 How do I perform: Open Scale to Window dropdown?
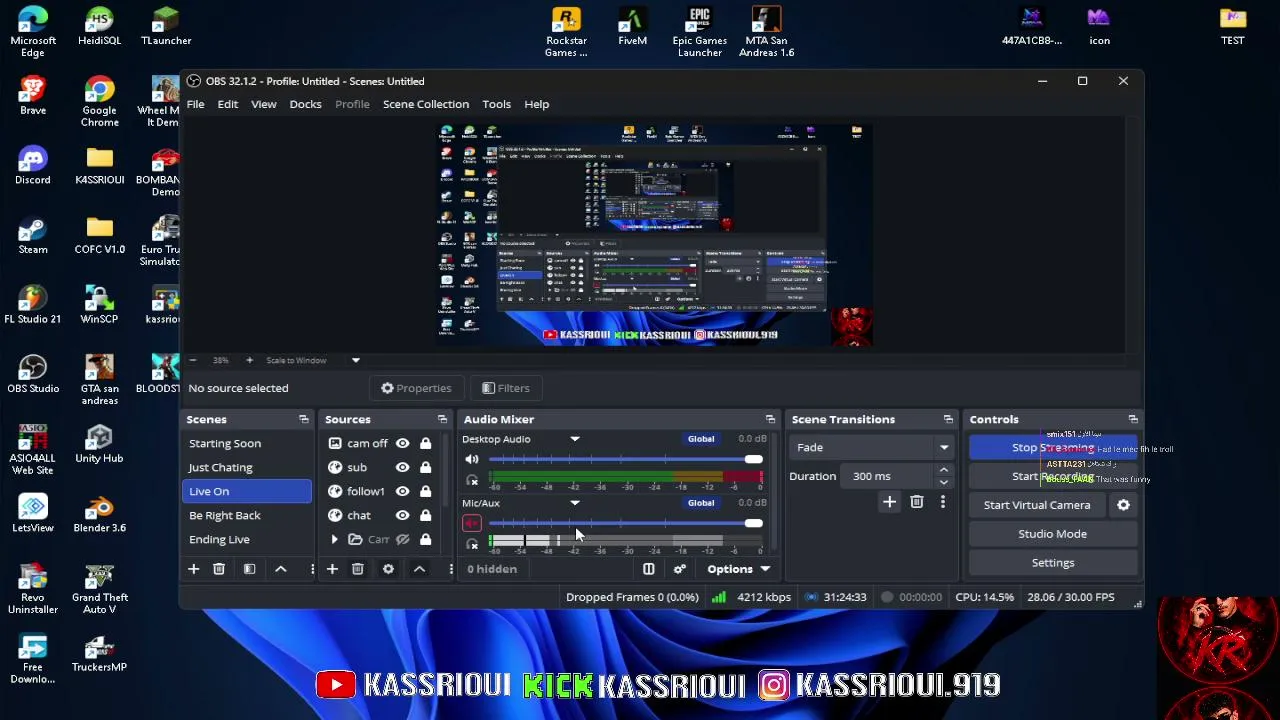point(355,360)
